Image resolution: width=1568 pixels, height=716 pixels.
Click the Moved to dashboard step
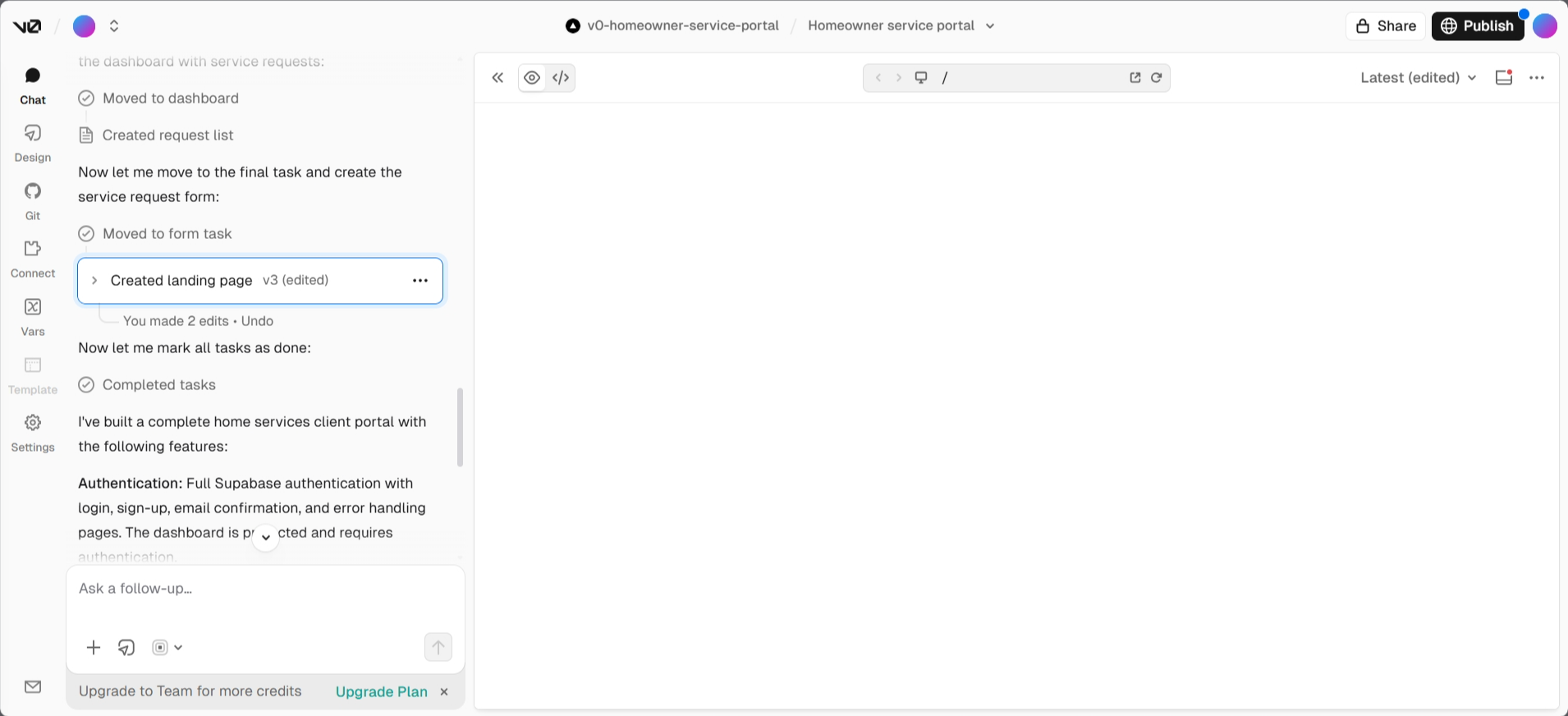tap(158, 99)
